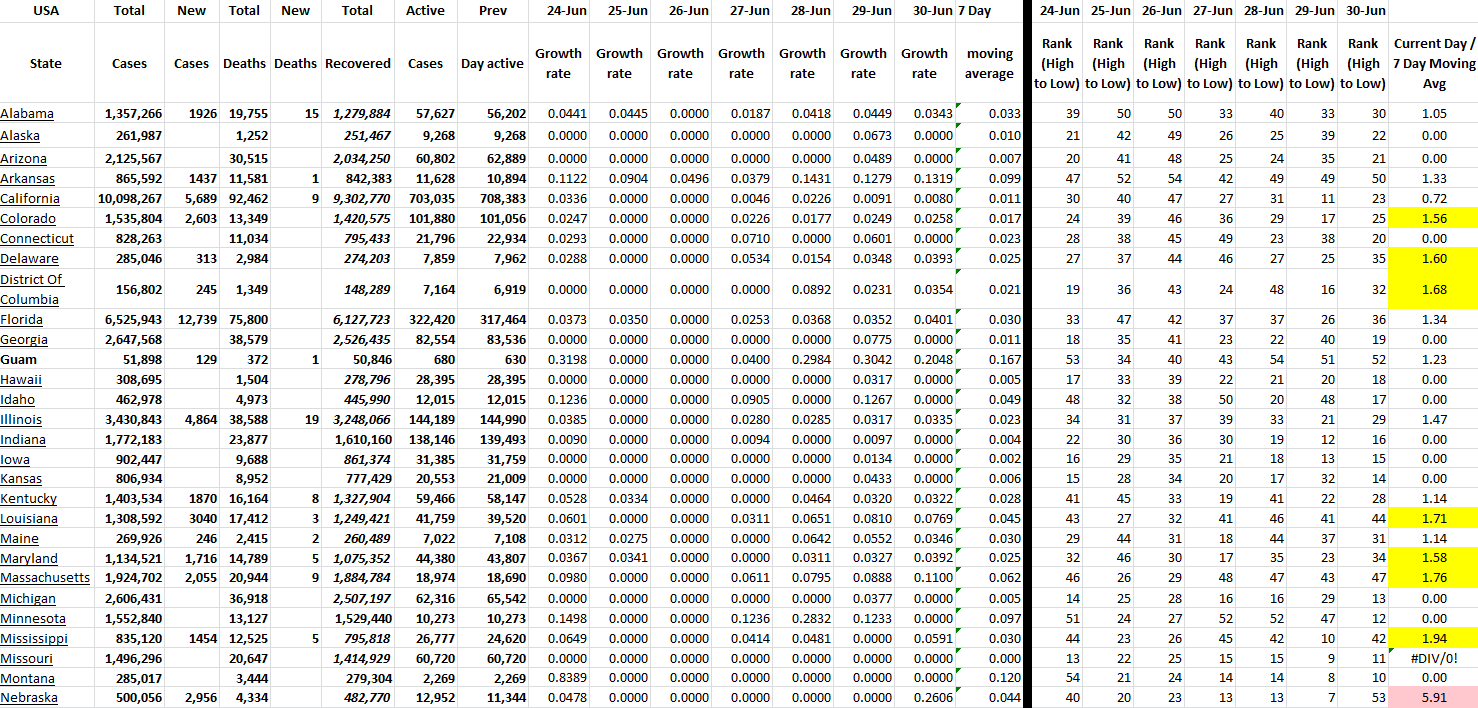The width and height of the screenshot is (1478, 708).
Task: Open the Massachusetts link
Action: 45,578
